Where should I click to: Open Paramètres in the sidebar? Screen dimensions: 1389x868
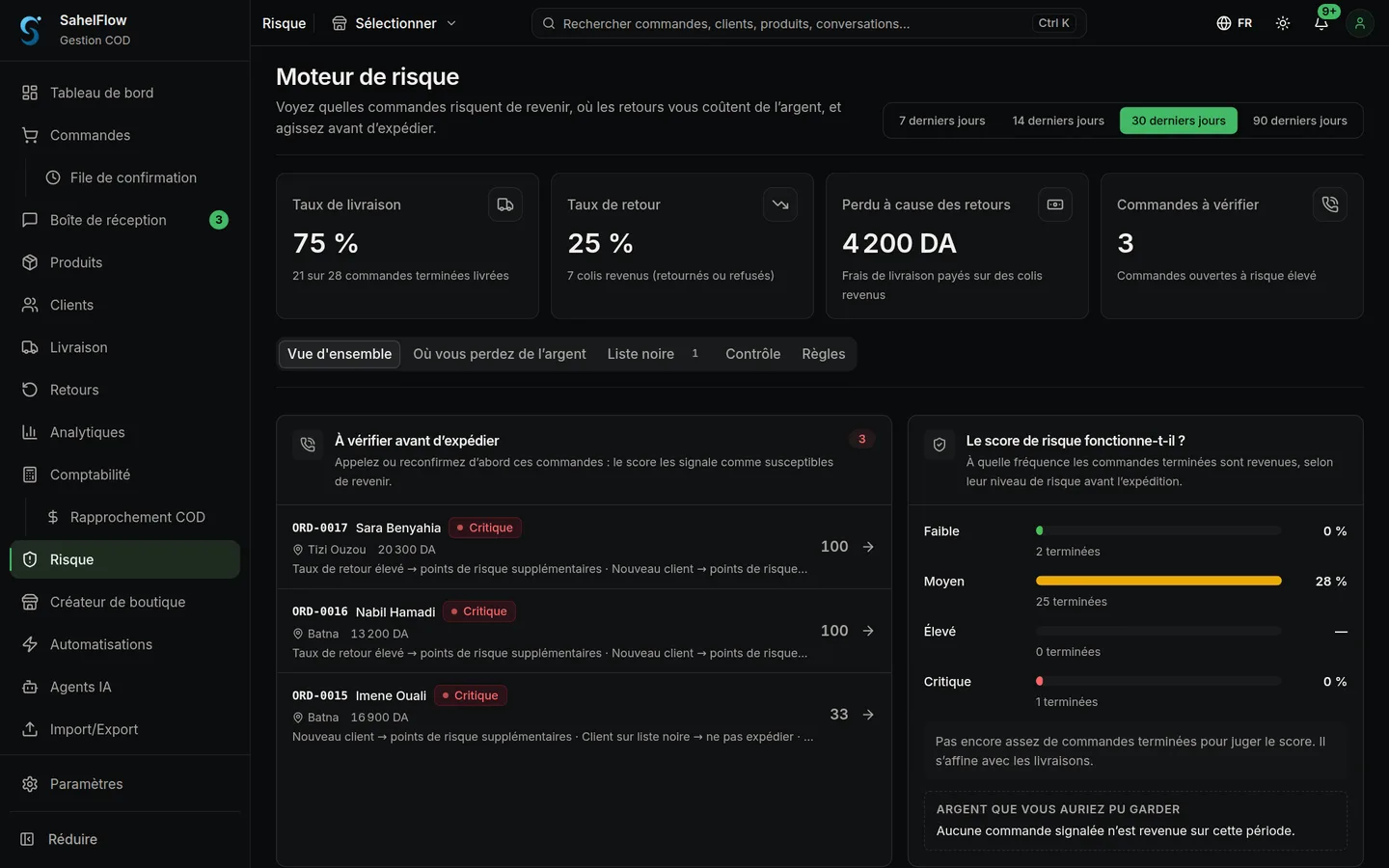125,784
